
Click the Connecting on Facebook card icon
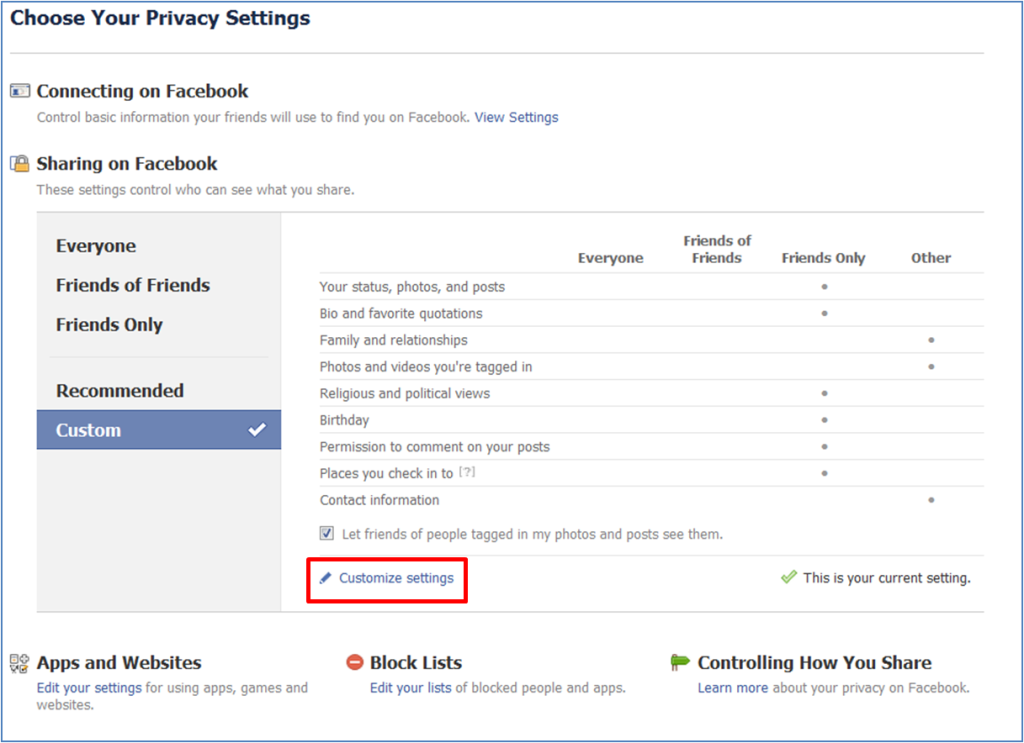click(x=20, y=91)
